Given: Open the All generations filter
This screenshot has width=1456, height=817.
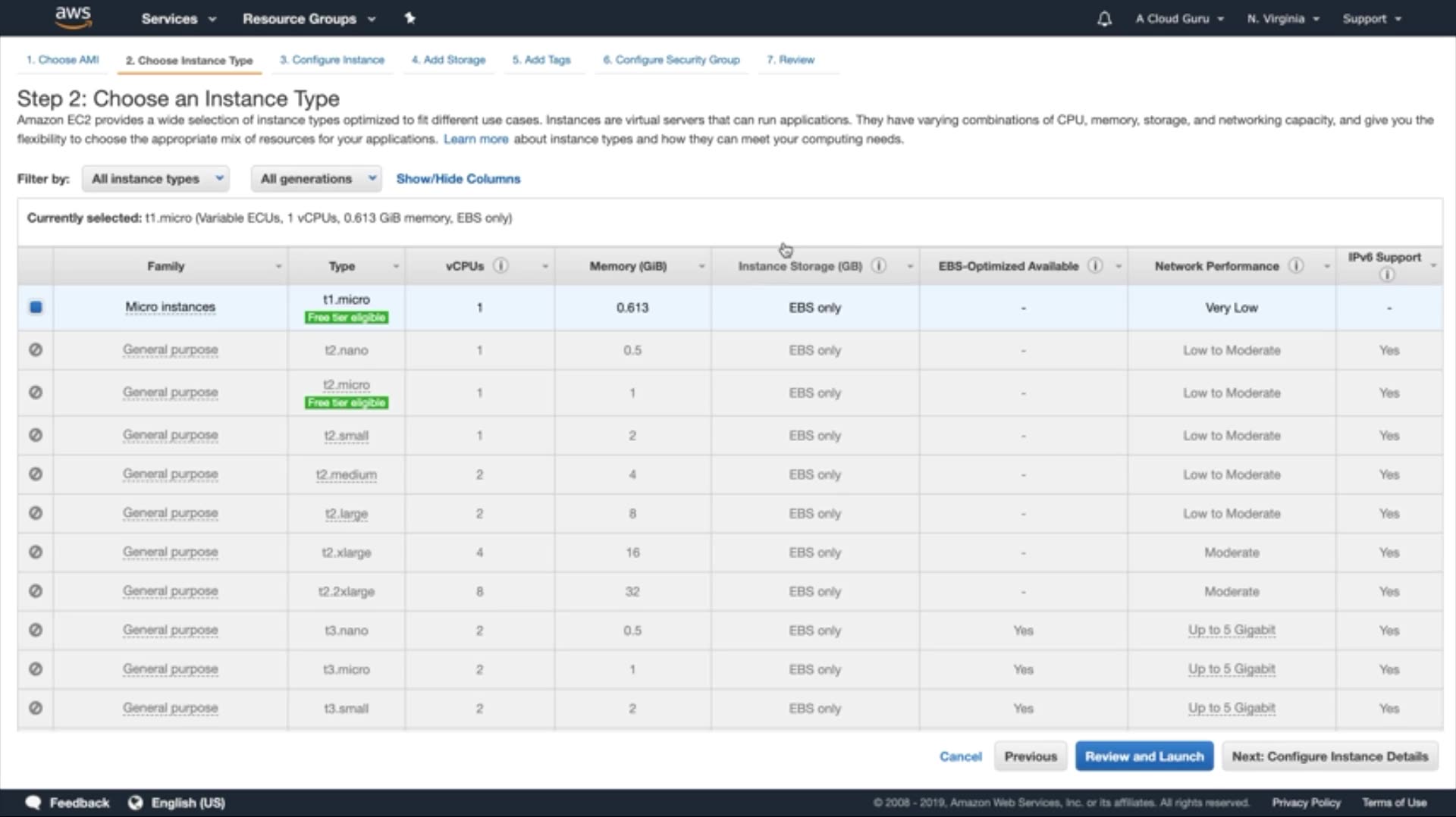Looking at the screenshot, I should [316, 179].
